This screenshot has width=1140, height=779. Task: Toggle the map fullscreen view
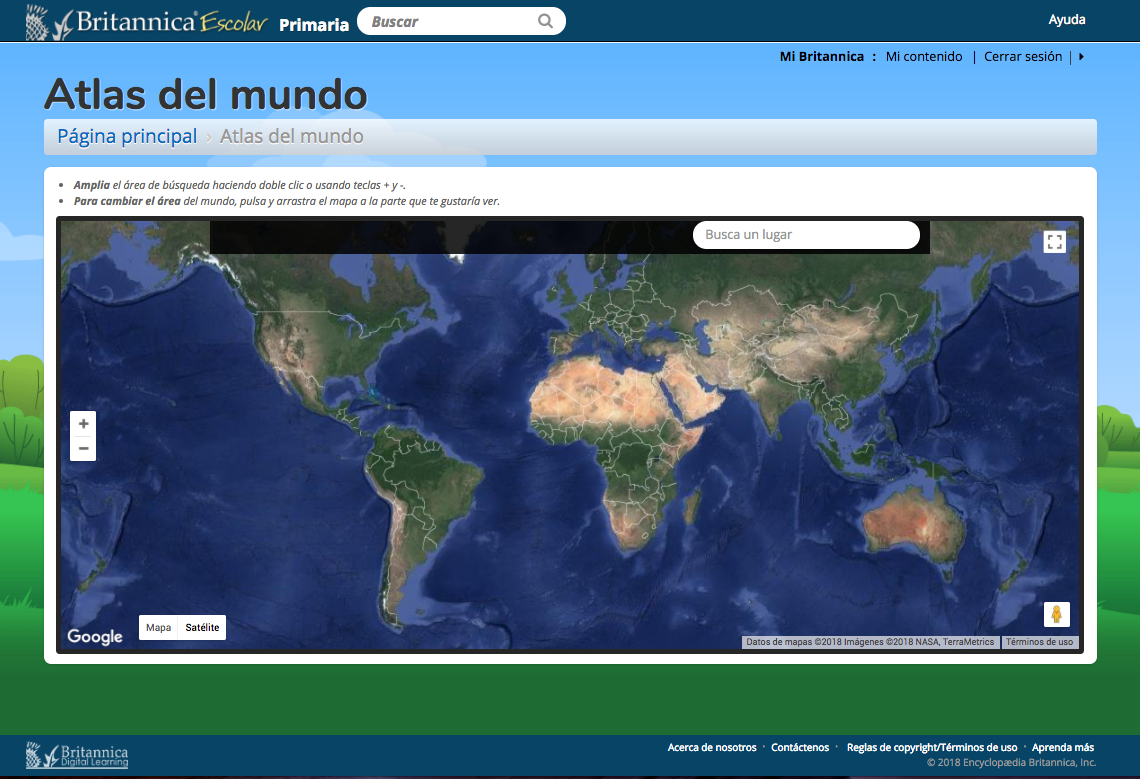point(1054,241)
